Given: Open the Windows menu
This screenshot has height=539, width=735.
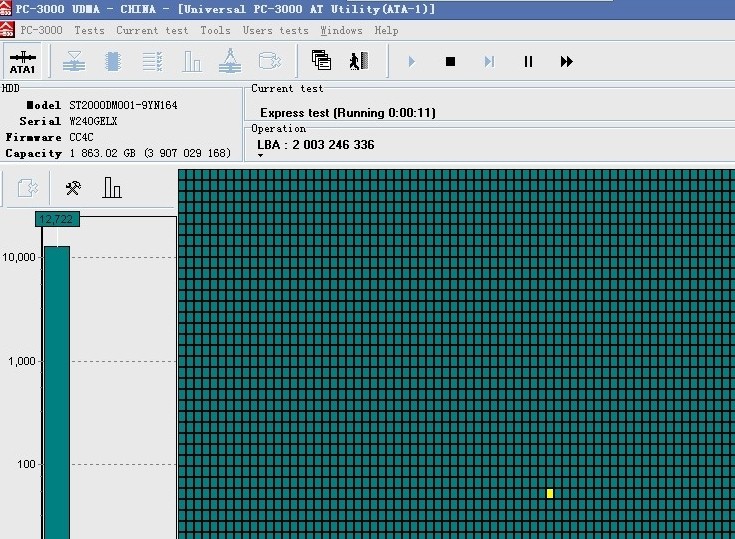Looking at the screenshot, I should (x=341, y=30).
